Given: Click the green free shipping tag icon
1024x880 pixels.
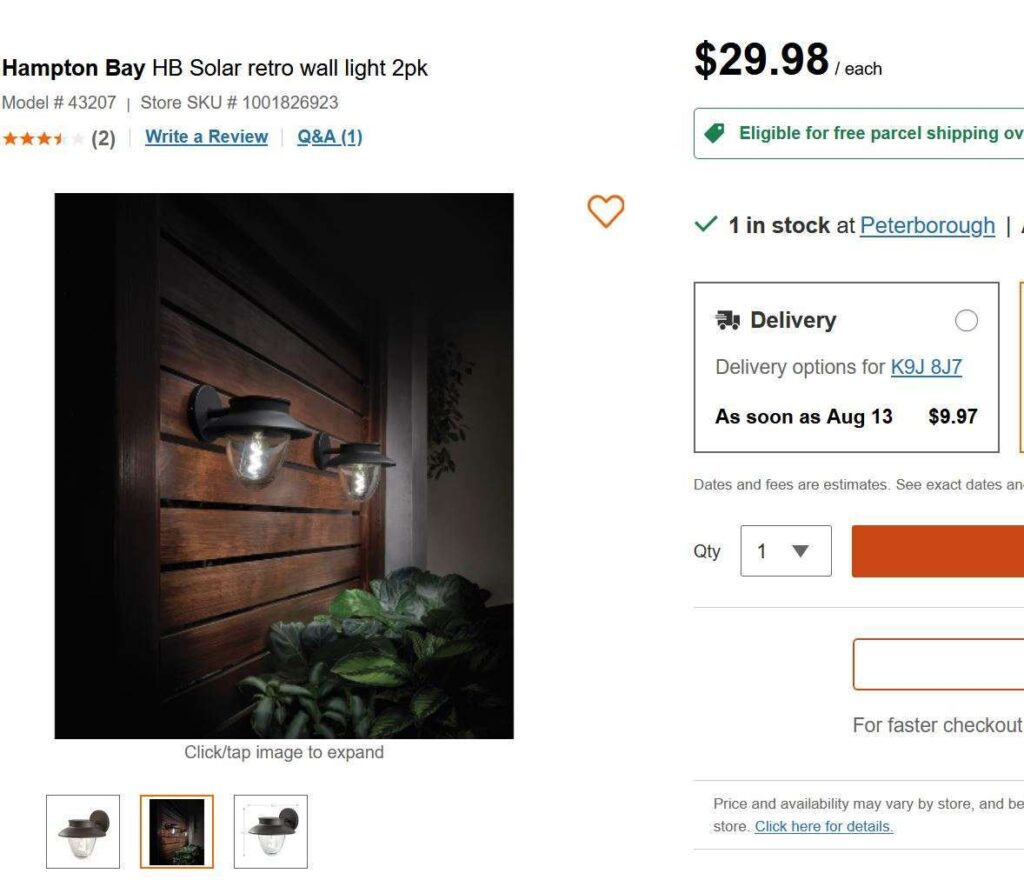Looking at the screenshot, I should click(x=714, y=134).
